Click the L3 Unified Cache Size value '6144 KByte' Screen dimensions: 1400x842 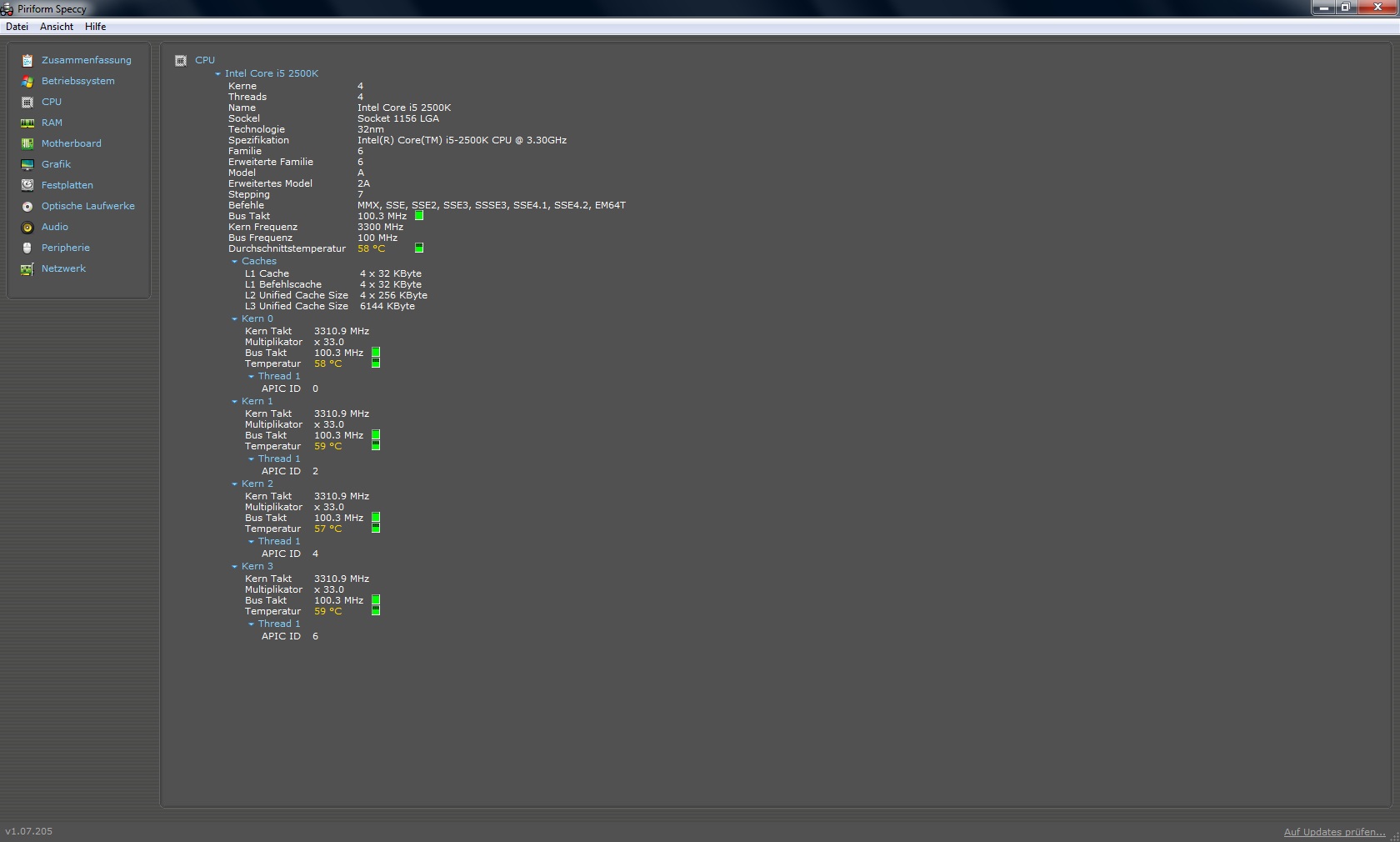click(387, 306)
